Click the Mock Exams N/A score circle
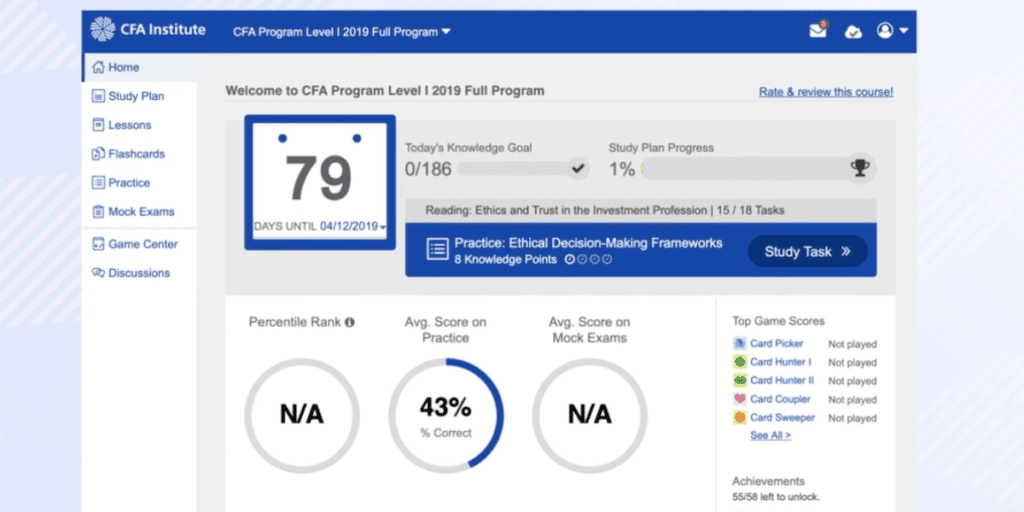Screen dimensions: 1024x512 590,414
